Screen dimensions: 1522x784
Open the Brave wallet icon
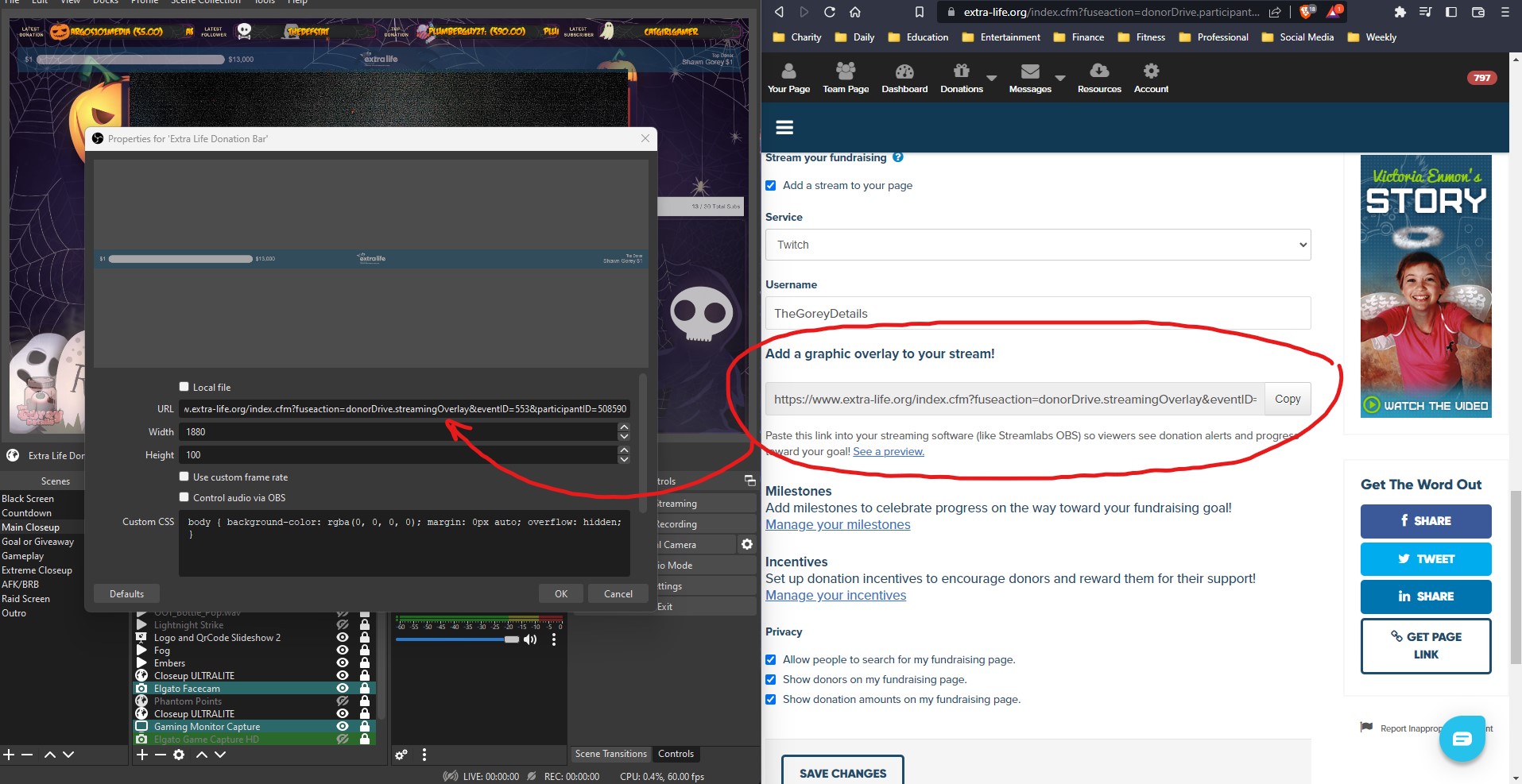click(1478, 12)
